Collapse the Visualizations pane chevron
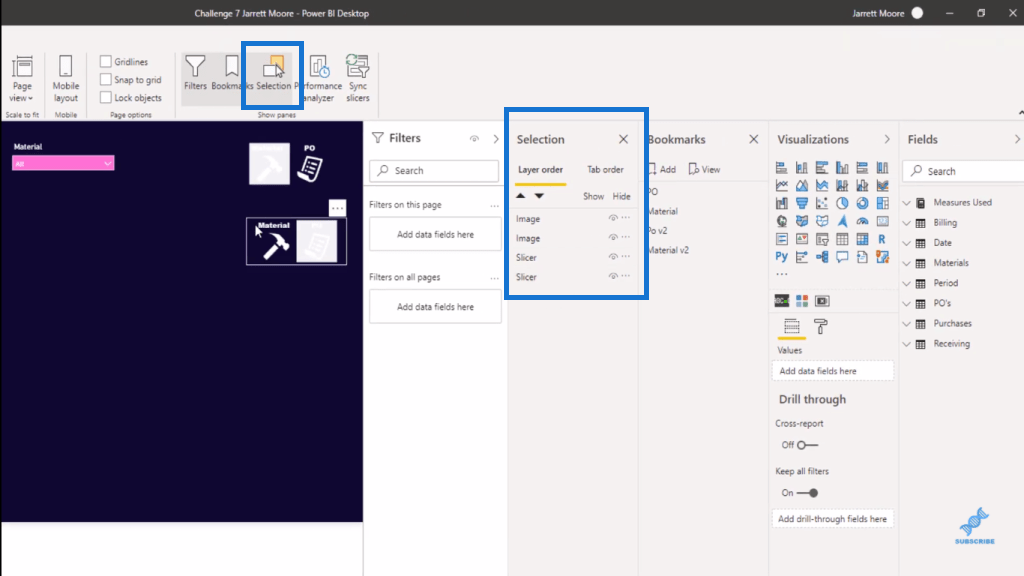Screen dimensions: 1024x576 [886, 139]
